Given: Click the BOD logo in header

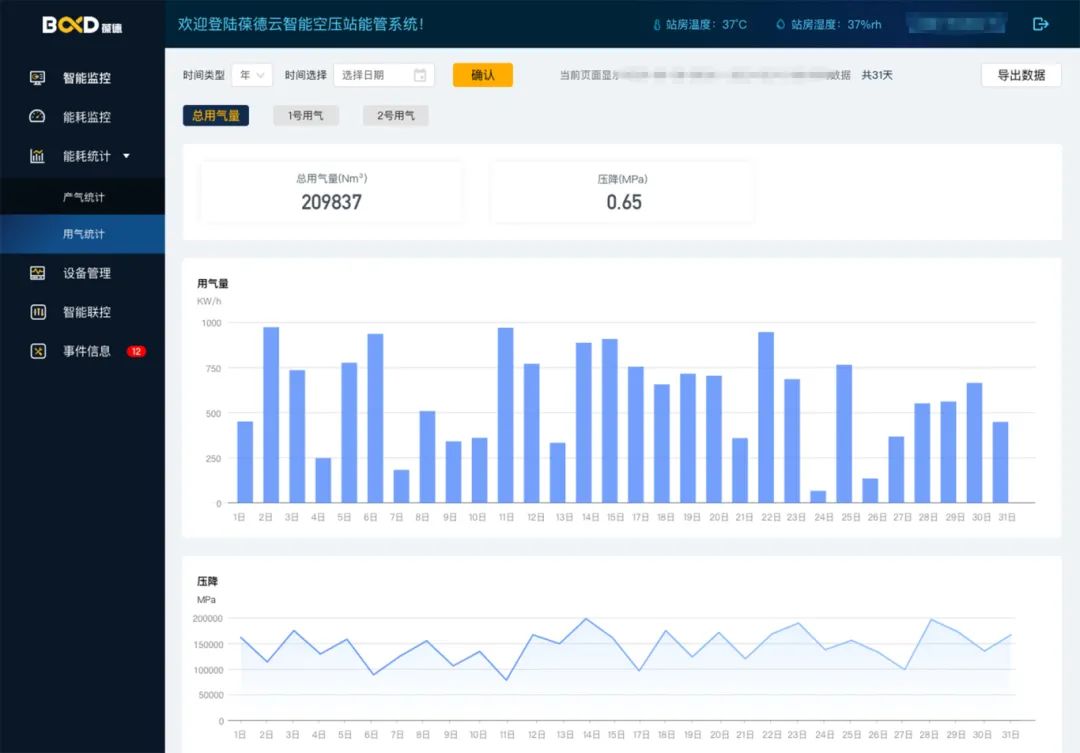Looking at the screenshot, I should point(82,25).
